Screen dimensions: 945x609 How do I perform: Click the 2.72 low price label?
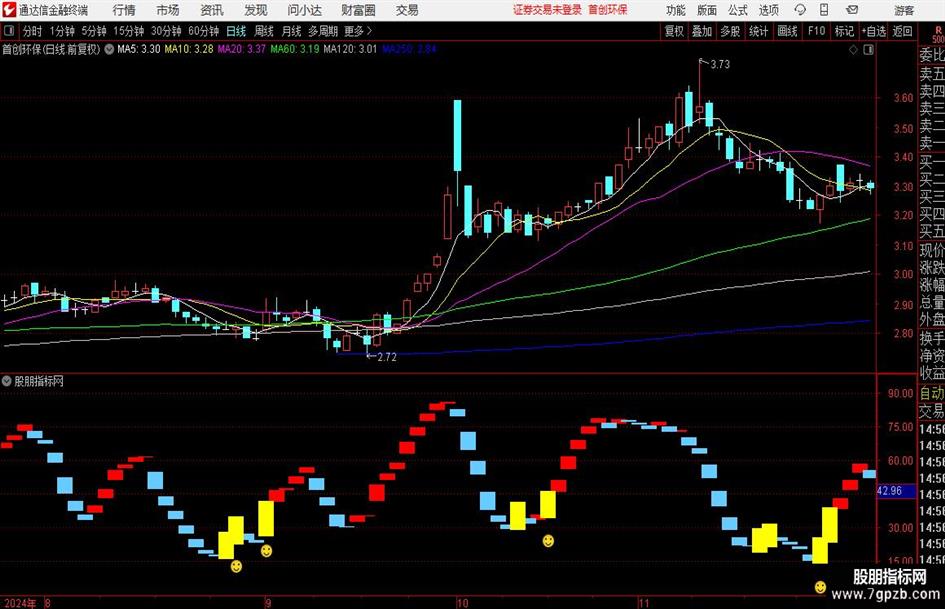click(x=387, y=357)
